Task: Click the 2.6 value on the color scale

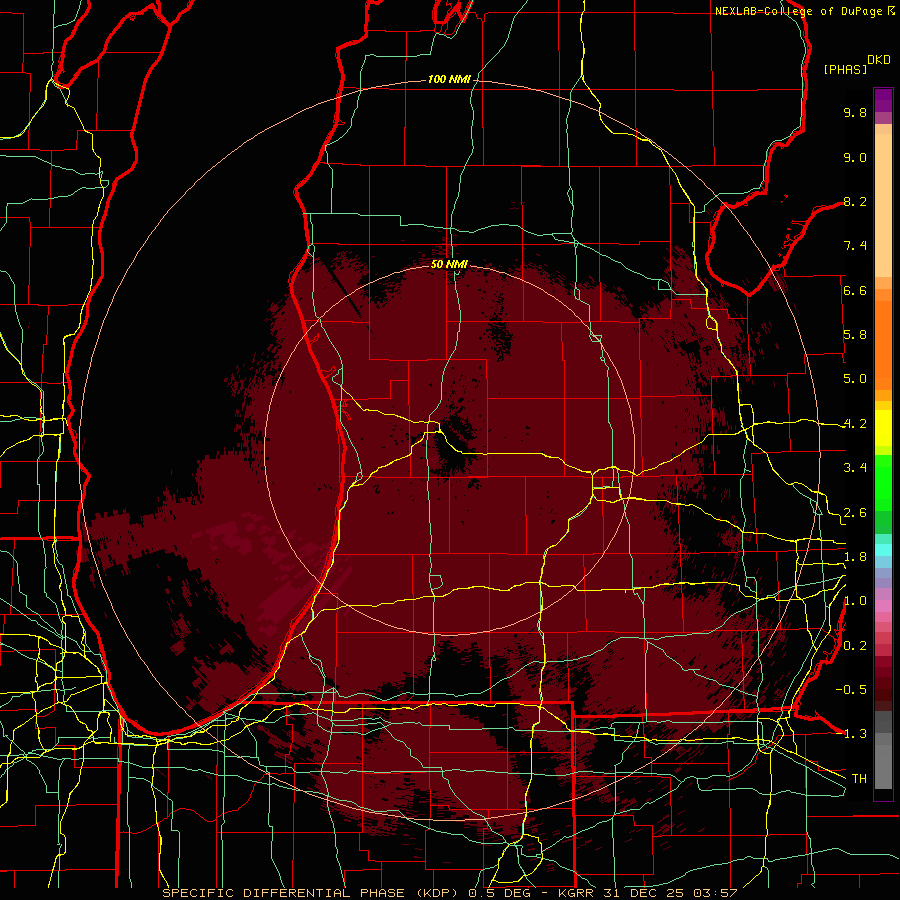Action: tap(855, 513)
